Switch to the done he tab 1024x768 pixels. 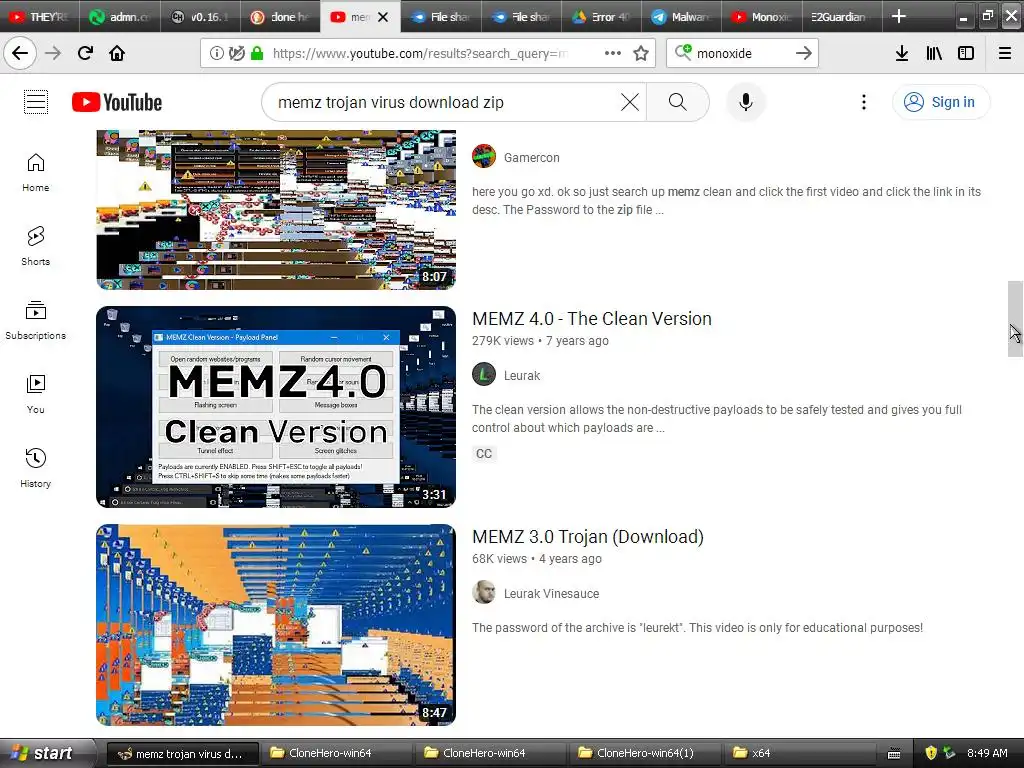coord(280,17)
